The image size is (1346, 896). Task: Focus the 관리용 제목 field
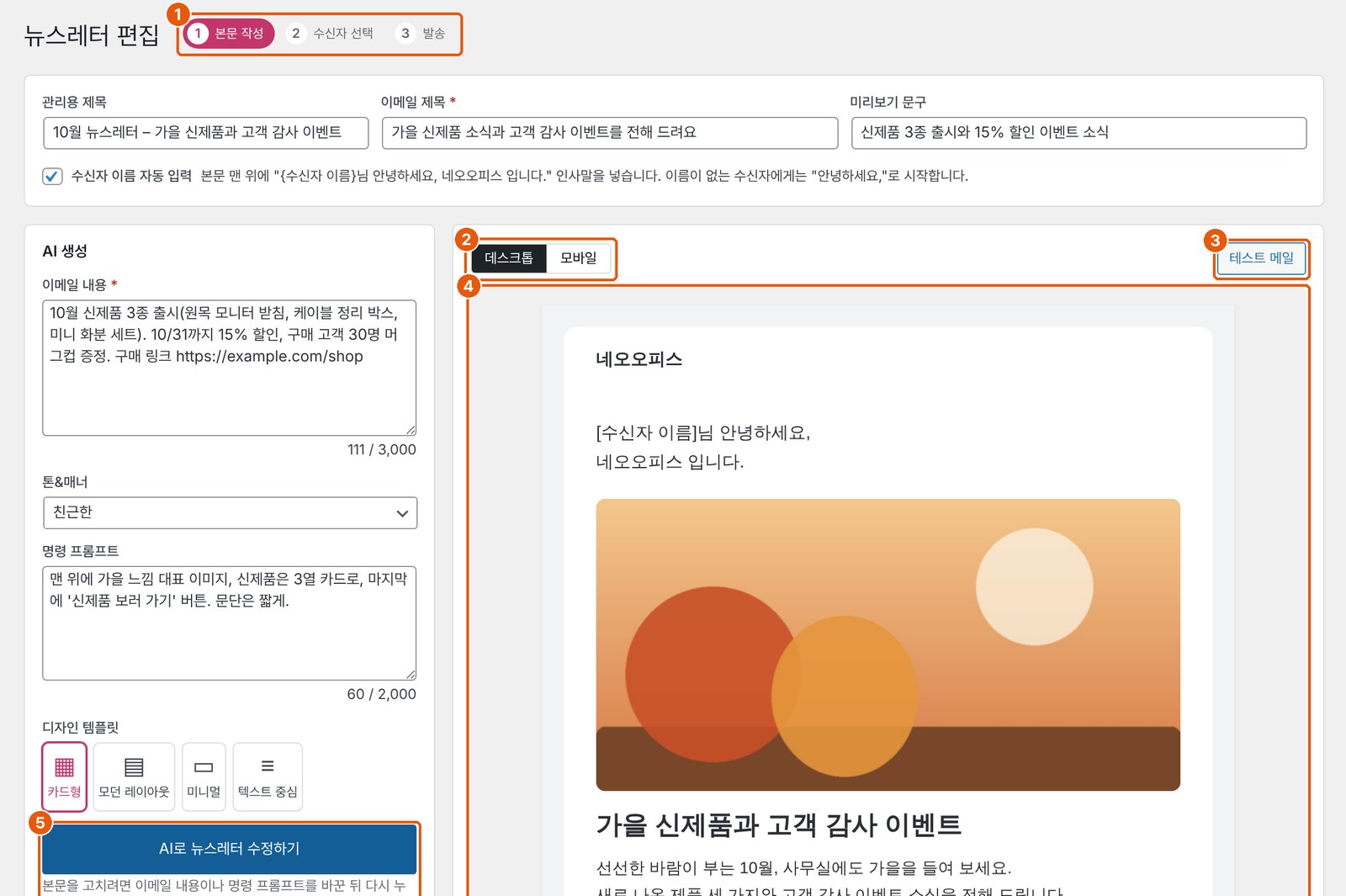coord(205,133)
